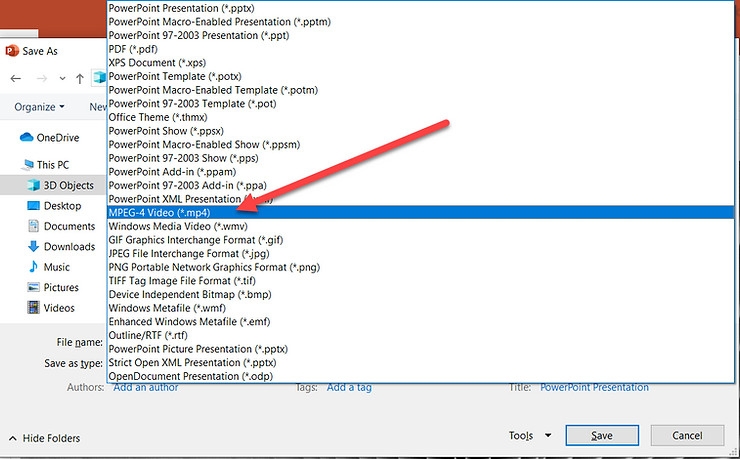Click the 3D Objects cube icon
The height and width of the screenshot is (459, 740).
tap(34, 185)
